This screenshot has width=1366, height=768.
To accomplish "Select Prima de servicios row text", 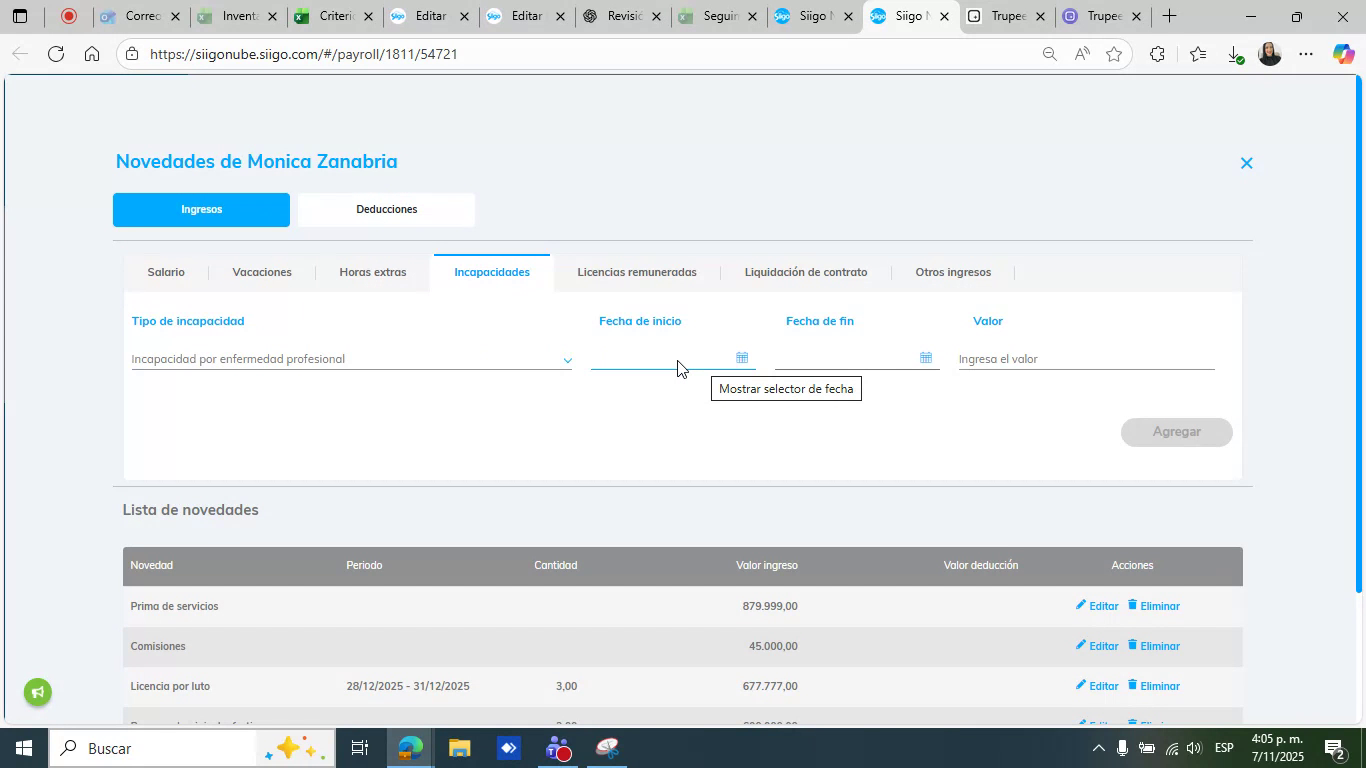I will 174,606.
